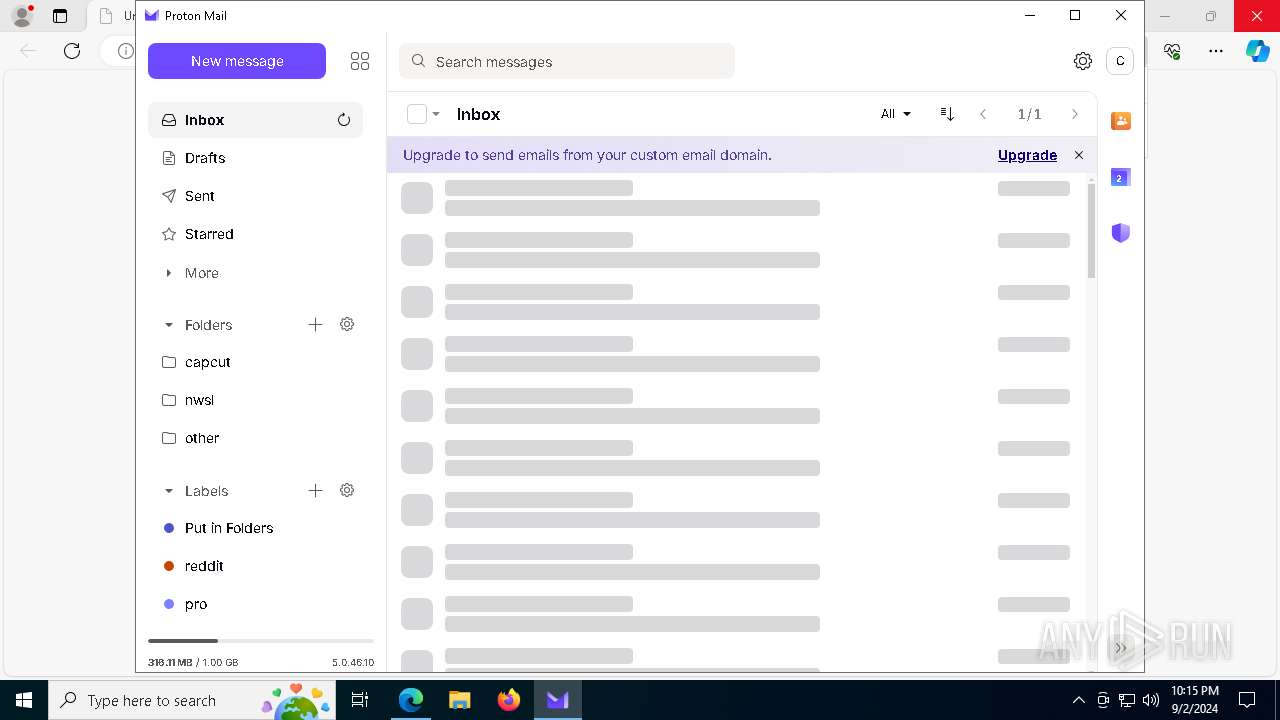Launch Microsoft Edge from taskbar

click(411, 700)
